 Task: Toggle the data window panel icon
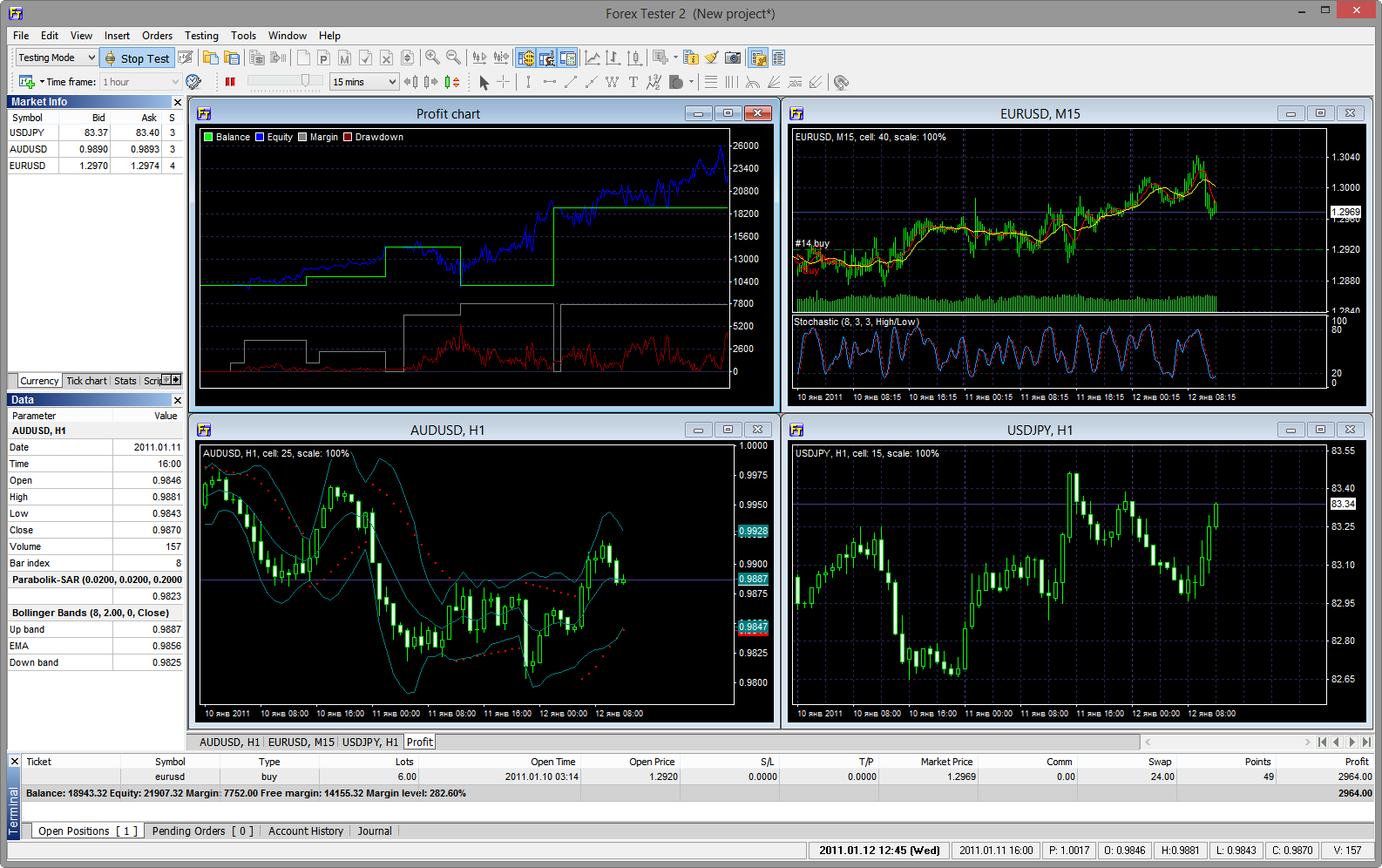(x=546, y=58)
